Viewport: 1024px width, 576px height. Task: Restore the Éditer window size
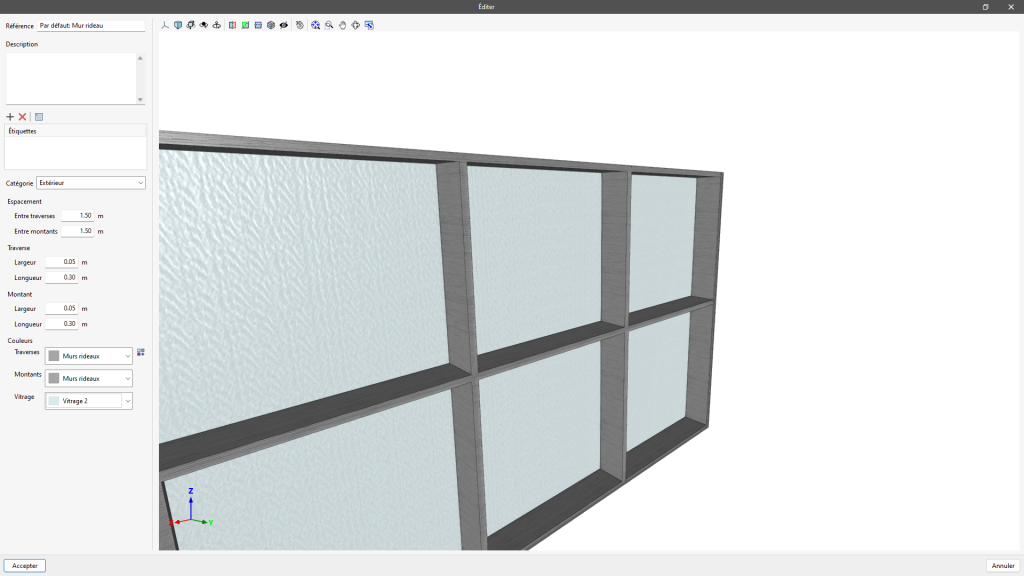point(985,7)
